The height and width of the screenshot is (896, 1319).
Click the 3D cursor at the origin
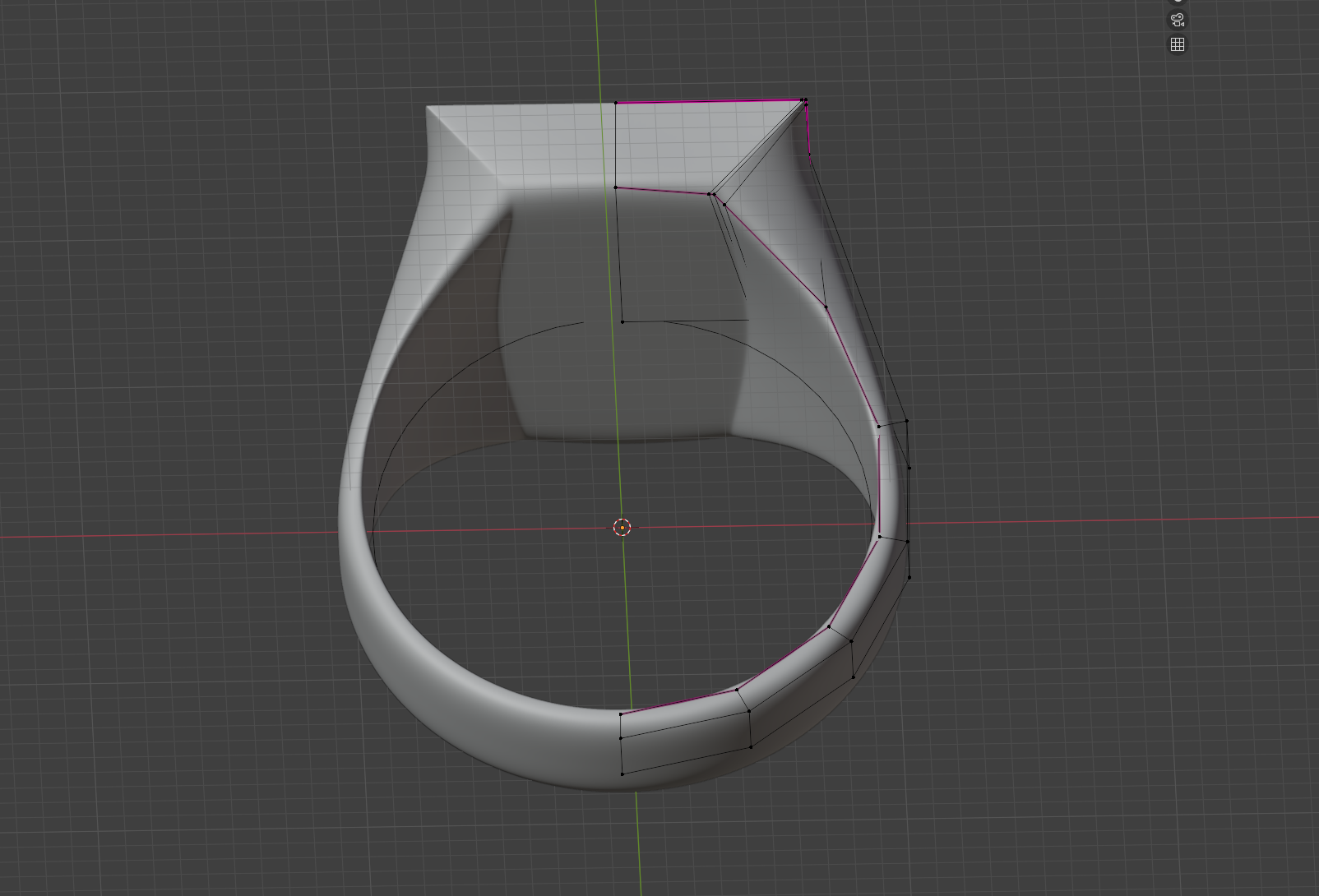click(x=622, y=527)
